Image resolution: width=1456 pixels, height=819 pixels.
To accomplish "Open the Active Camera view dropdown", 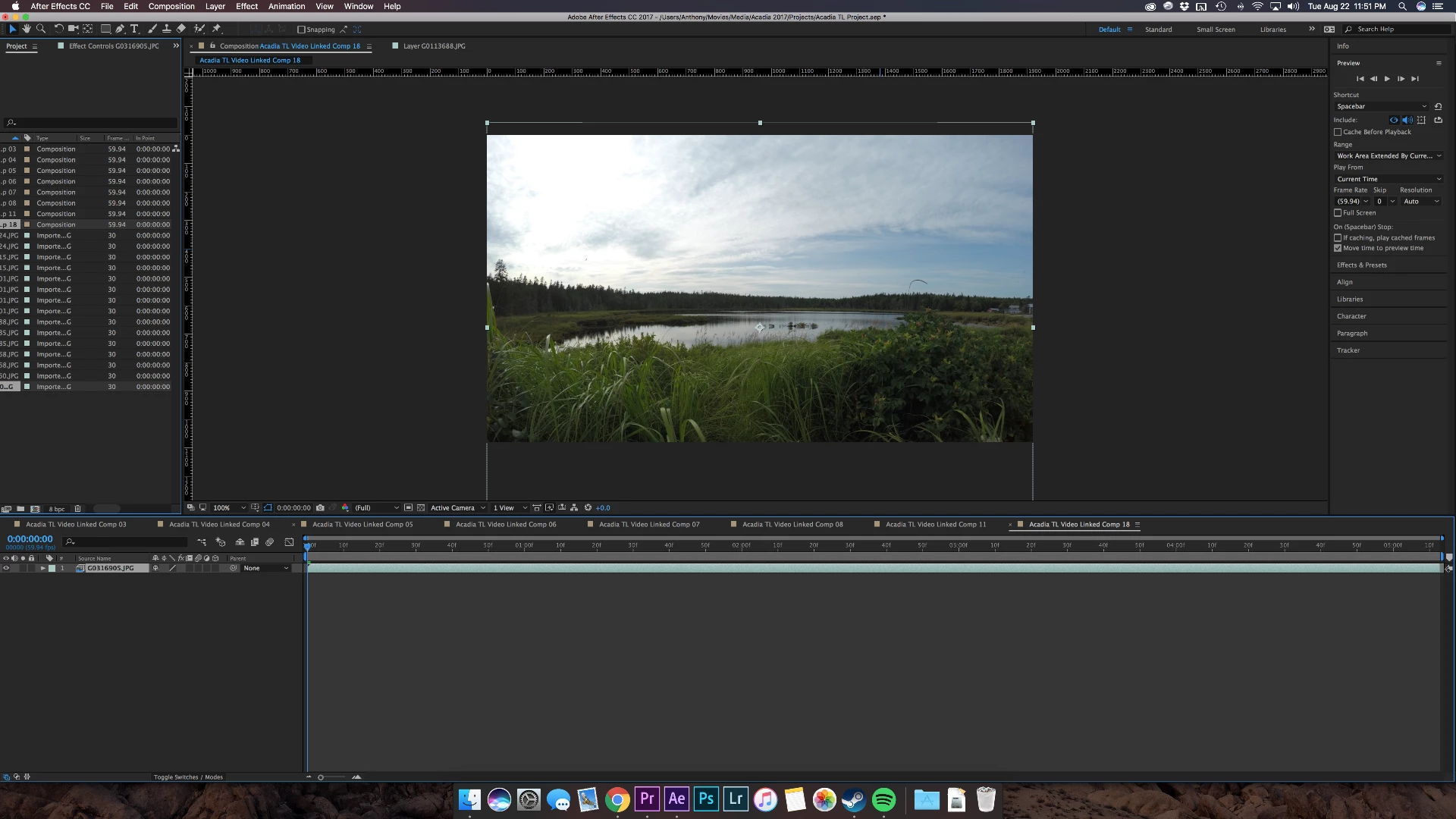I will pos(457,508).
